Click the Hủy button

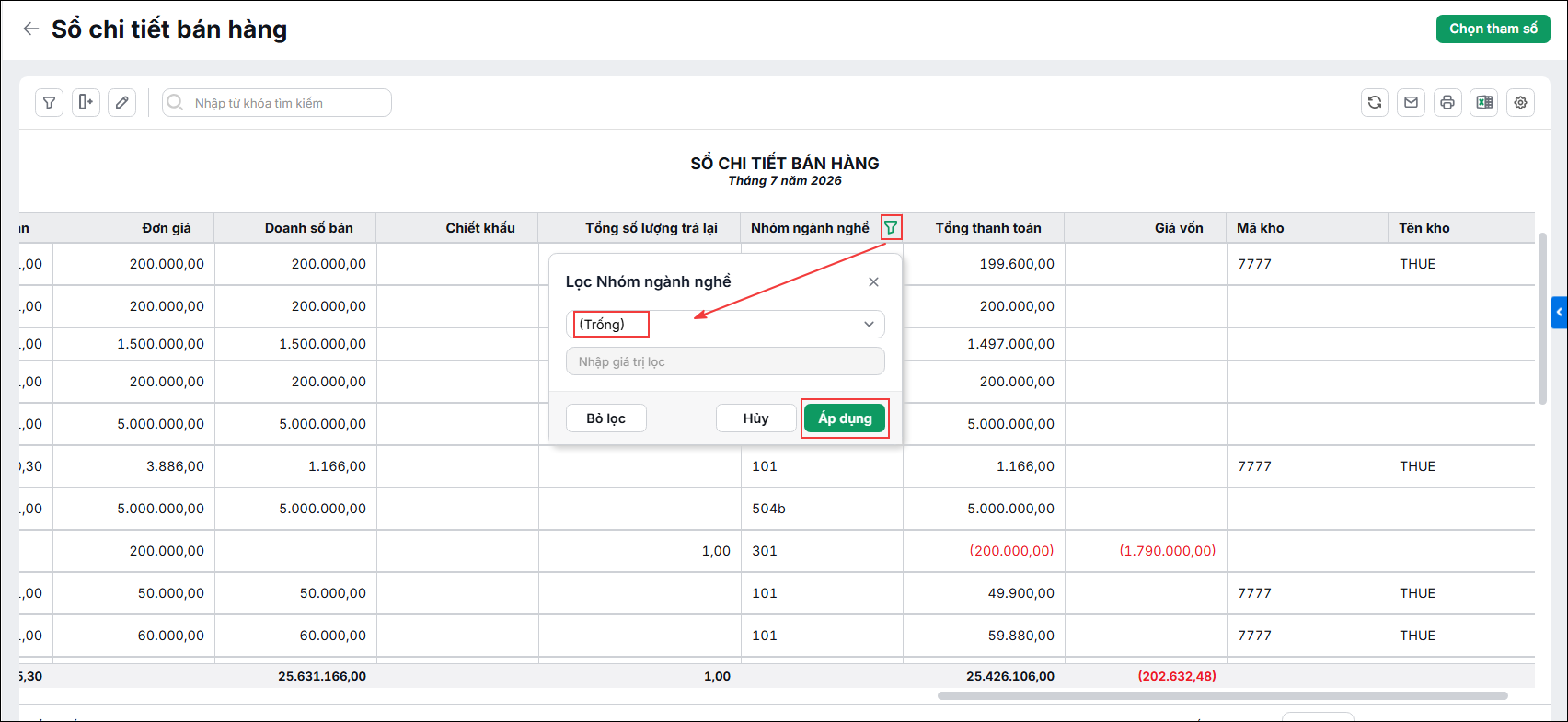(755, 418)
